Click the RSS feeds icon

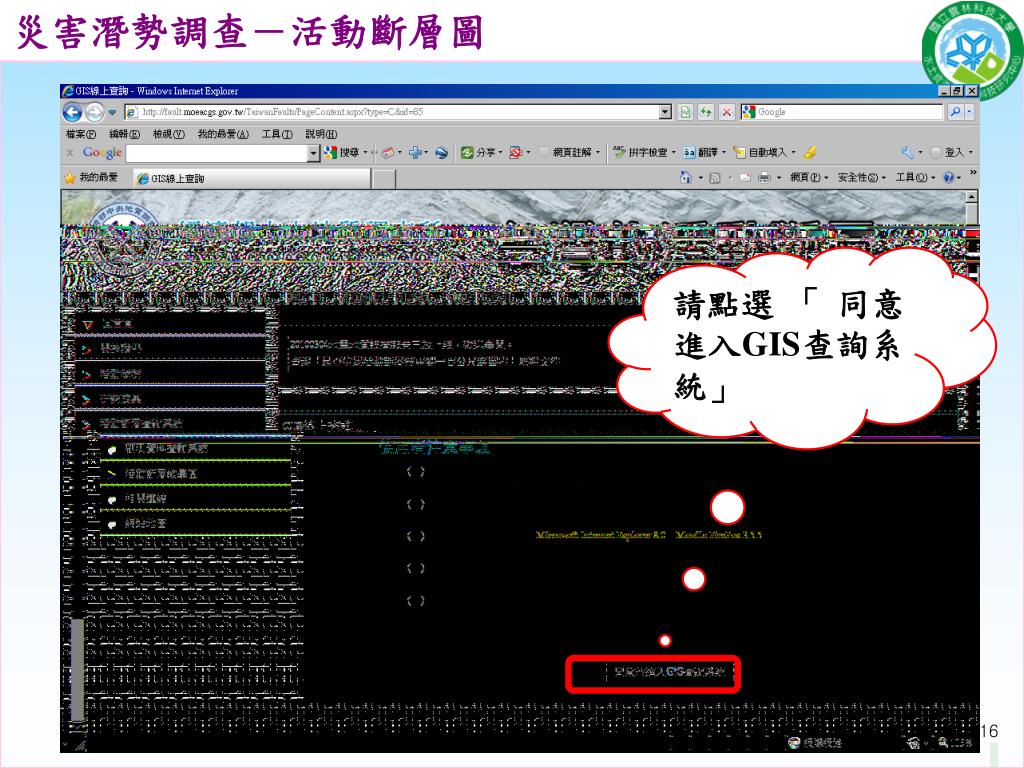(714, 178)
